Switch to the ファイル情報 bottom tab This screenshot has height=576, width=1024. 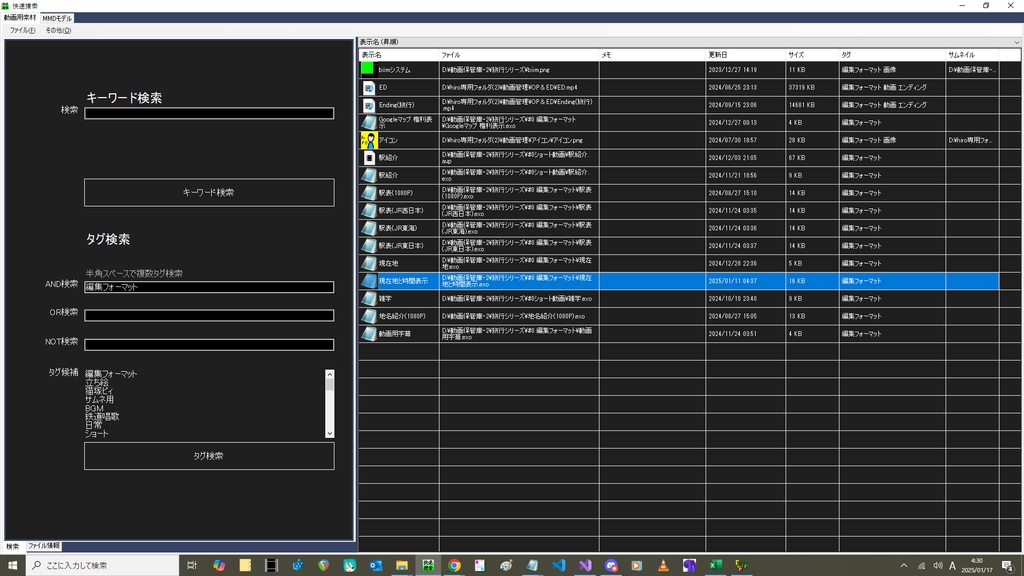point(44,546)
